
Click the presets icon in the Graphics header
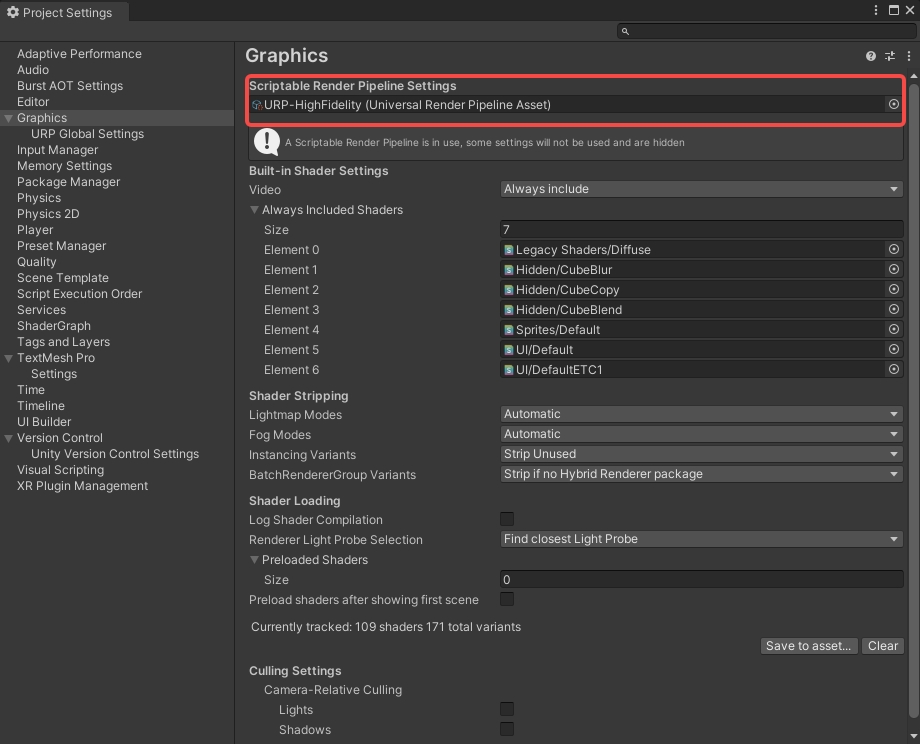point(889,56)
